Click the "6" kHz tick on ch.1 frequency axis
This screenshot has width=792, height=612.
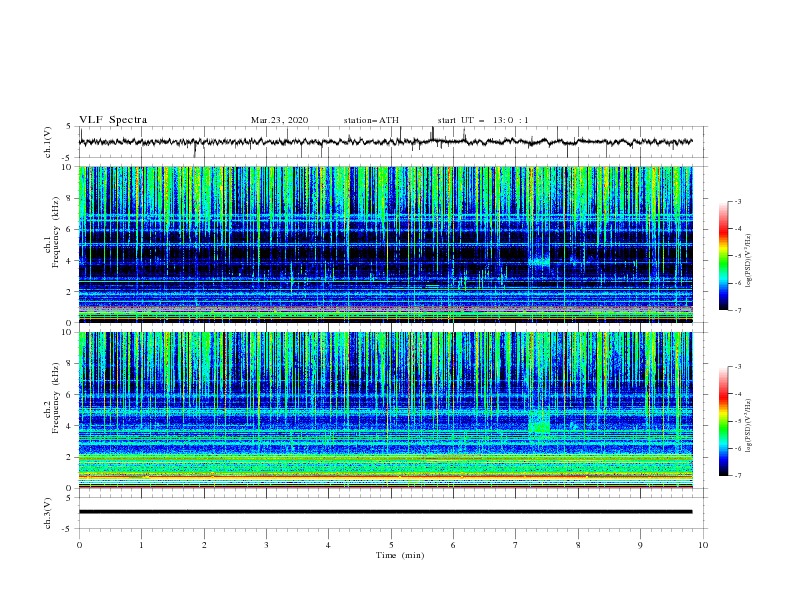(70, 230)
